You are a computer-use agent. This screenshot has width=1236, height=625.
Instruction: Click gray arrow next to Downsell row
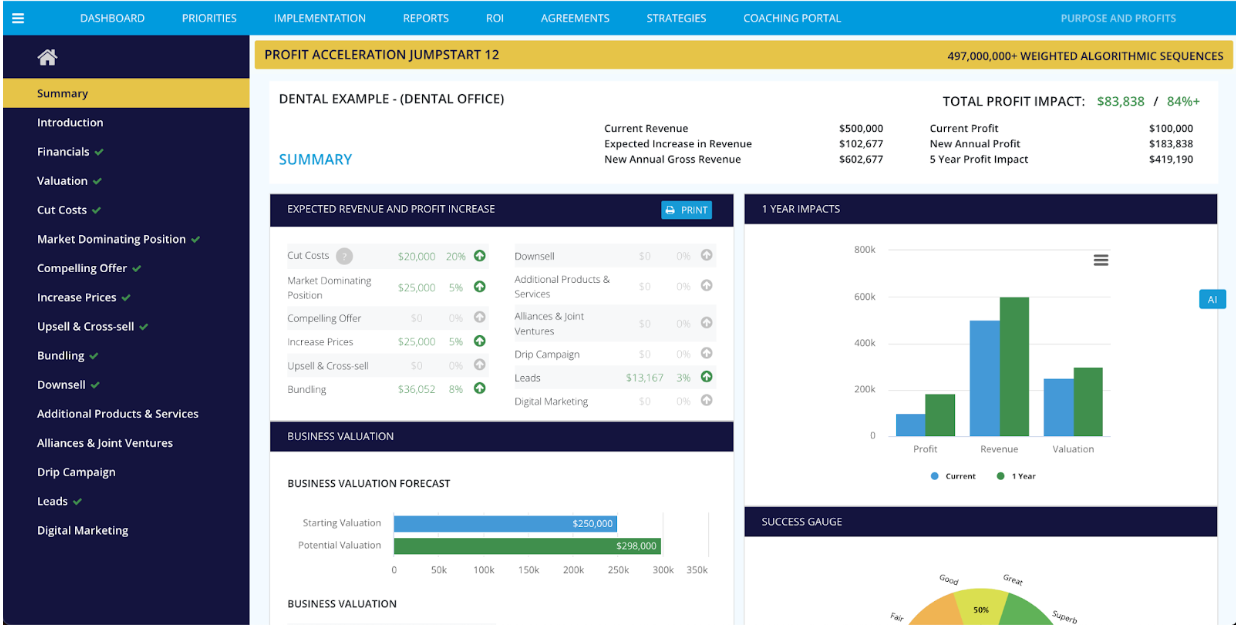[707, 256]
